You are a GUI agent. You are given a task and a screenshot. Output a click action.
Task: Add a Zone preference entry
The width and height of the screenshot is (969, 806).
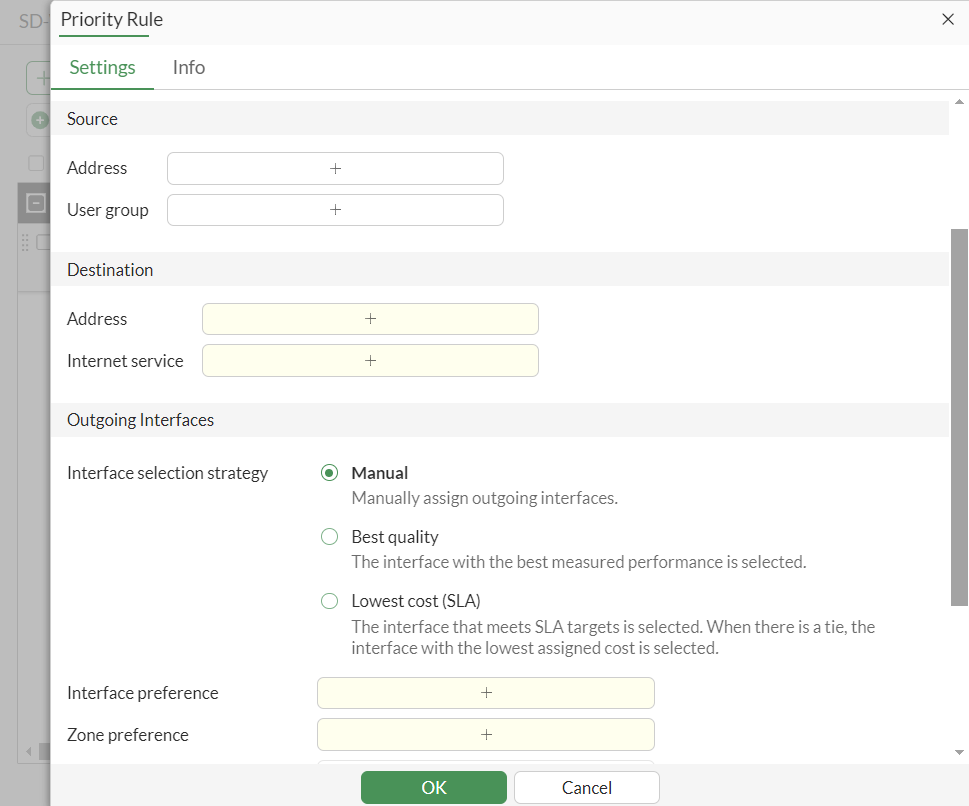(486, 735)
